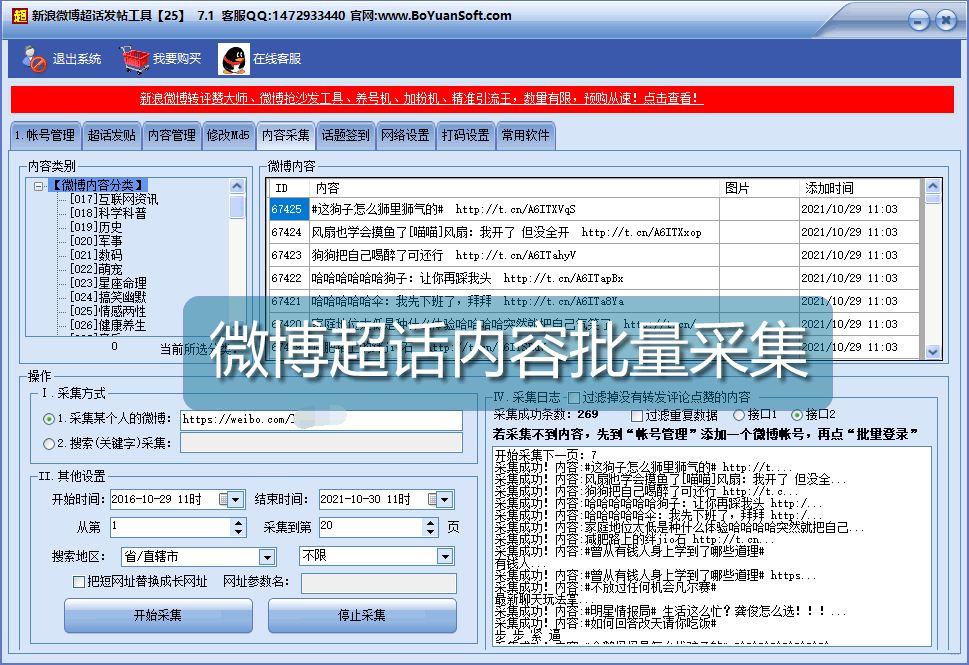Open calendar picker icon for 结束时间

[433, 499]
